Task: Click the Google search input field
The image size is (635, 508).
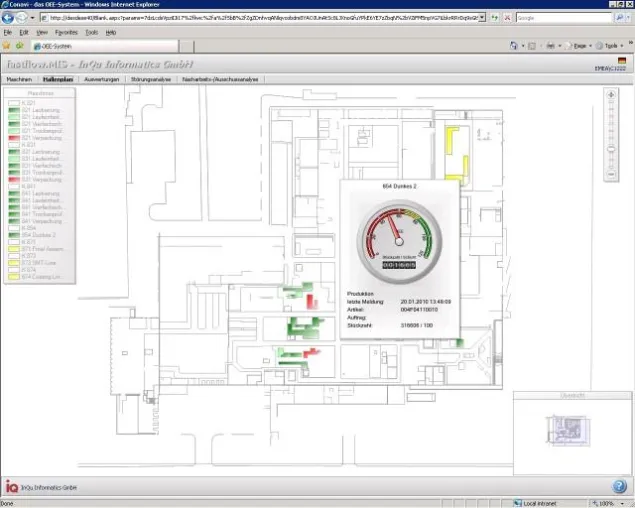Action: coord(564,18)
